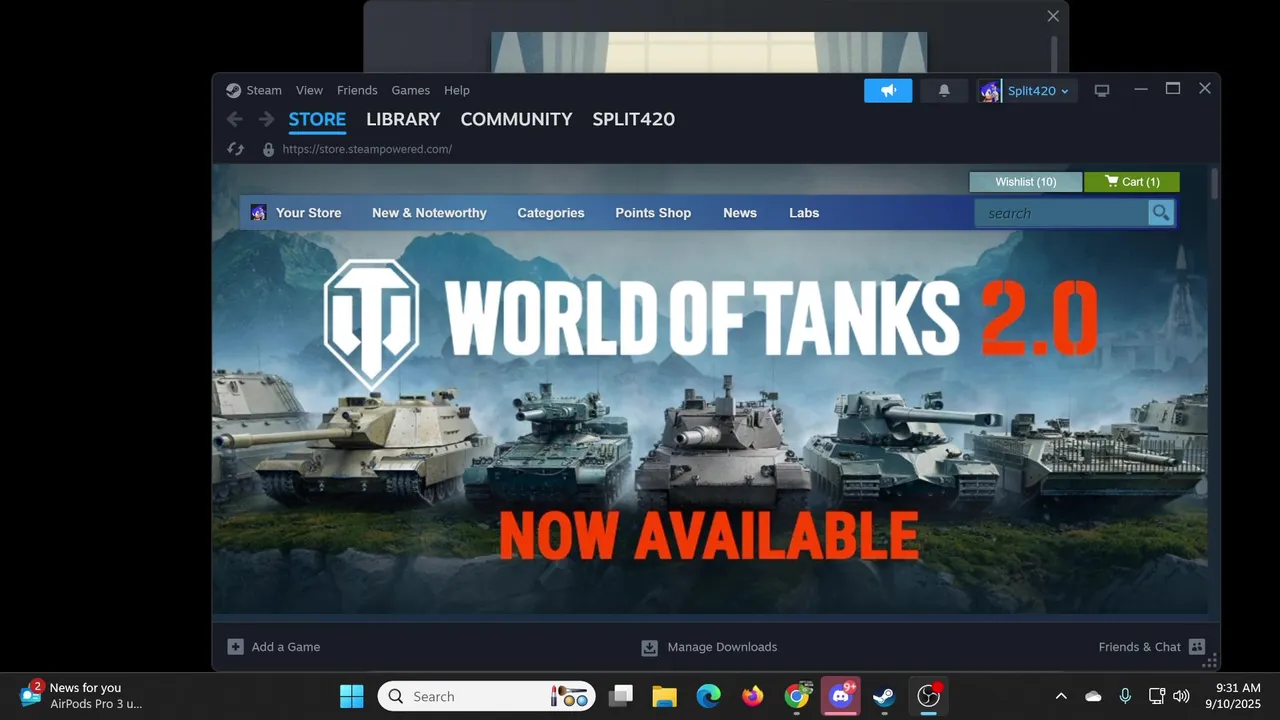The width and height of the screenshot is (1280, 720).
Task: Open the volume tray icon
Action: 1181,696
